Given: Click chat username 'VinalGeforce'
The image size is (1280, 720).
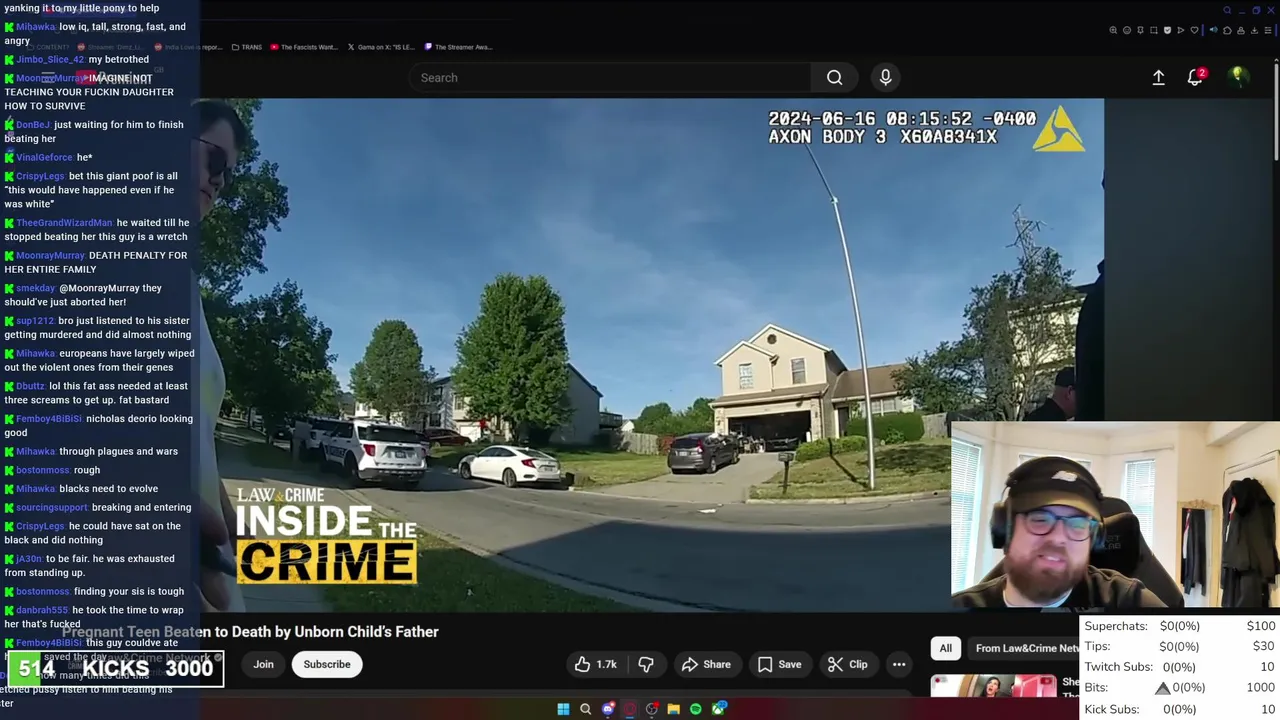Looking at the screenshot, I should click(x=44, y=157).
